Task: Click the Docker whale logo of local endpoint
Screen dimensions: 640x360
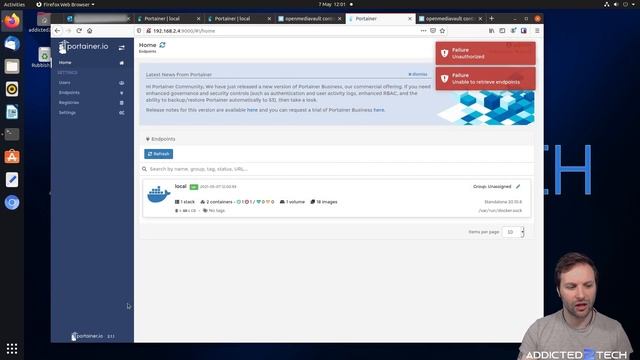Action: pos(159,194)
